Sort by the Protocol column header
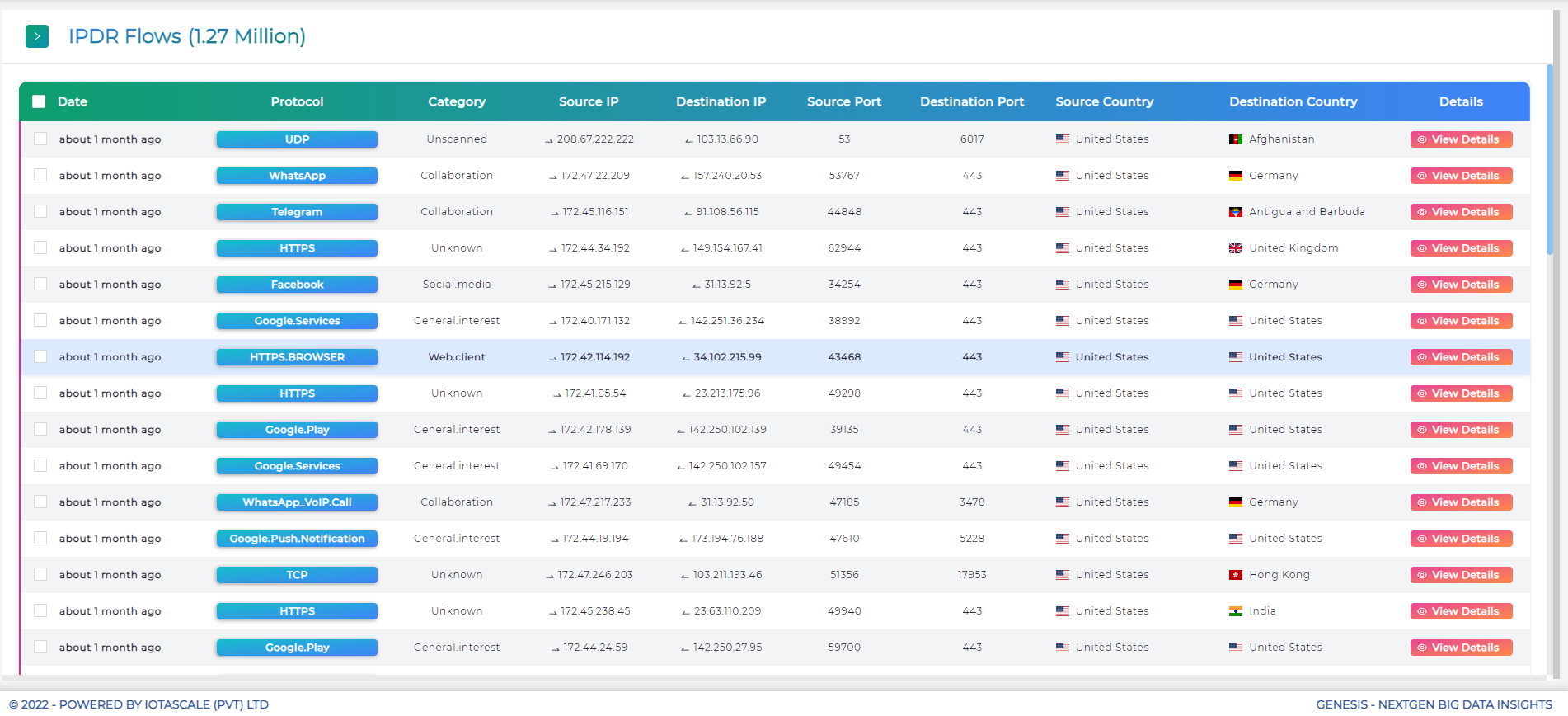Screen dimensions: 1568x716 tap(297, 101)
